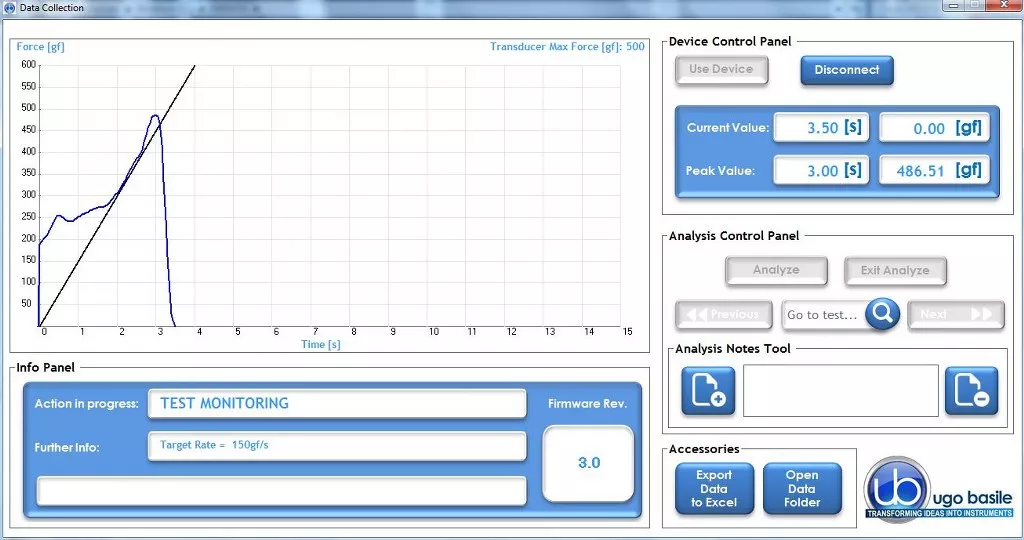This screenshot has width=1024, height=540.
Task: Select the Peak Value force field
Action: [934, 171]
